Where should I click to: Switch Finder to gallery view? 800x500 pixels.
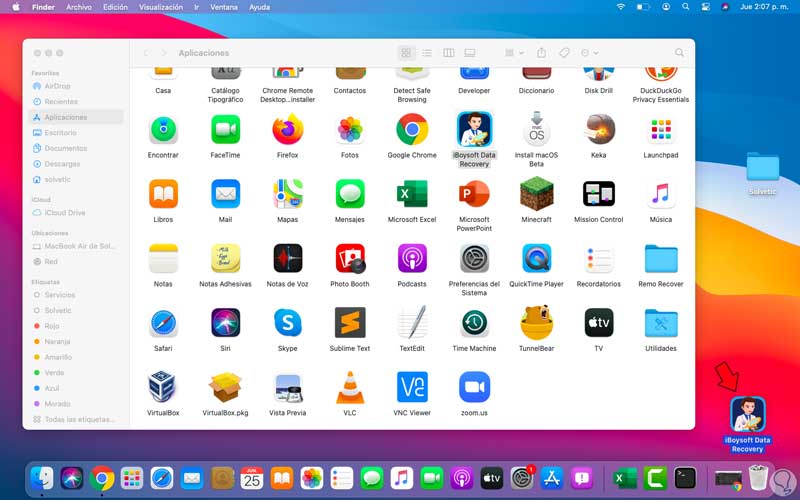(x=470, y=53)
